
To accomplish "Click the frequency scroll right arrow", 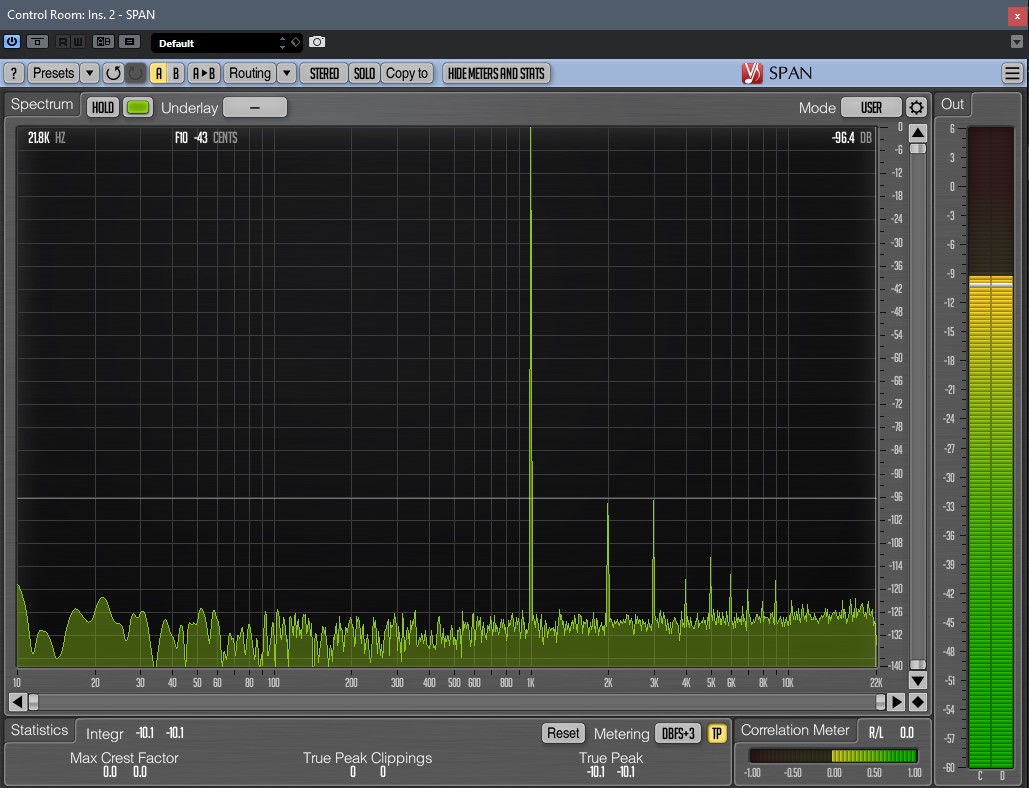I will 896,702.
